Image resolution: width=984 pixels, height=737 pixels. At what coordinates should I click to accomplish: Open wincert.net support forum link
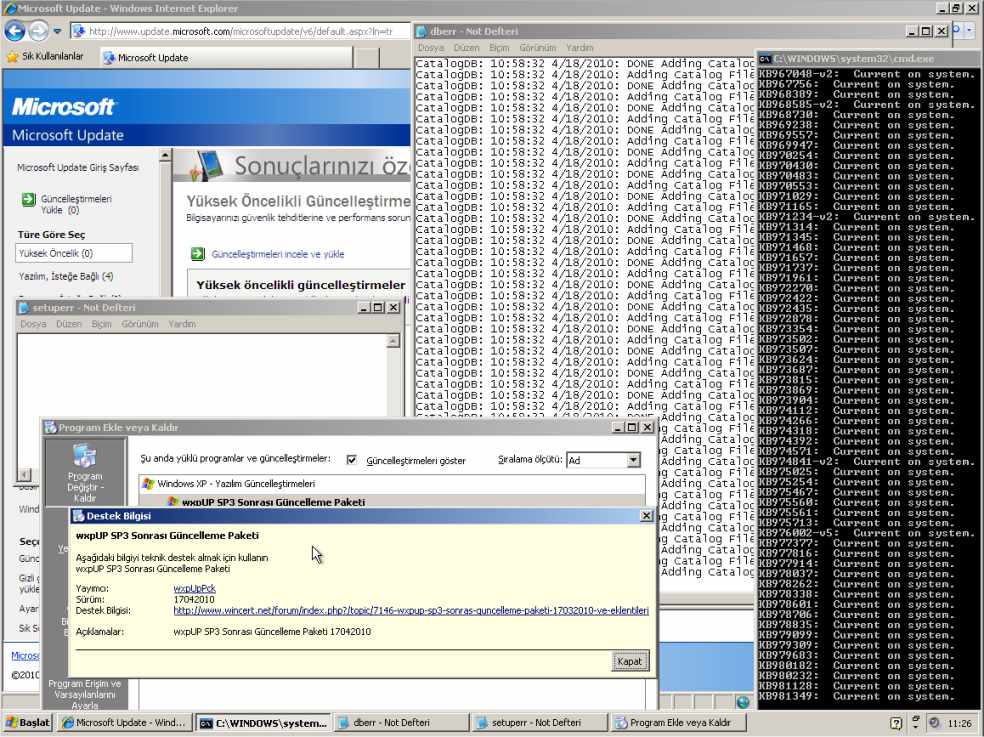pos(411,610)
